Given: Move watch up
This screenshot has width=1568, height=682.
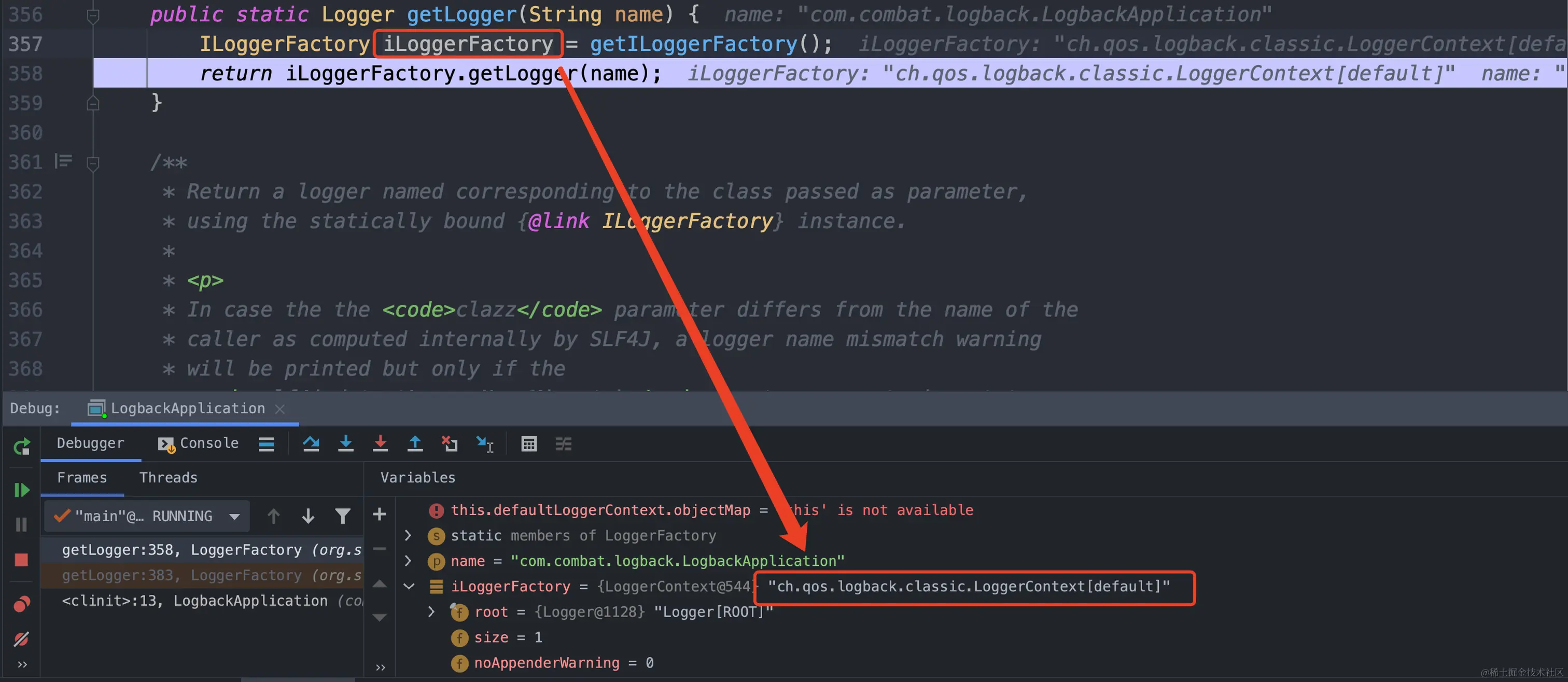Looking at the screenshot, I should [380, 584].
